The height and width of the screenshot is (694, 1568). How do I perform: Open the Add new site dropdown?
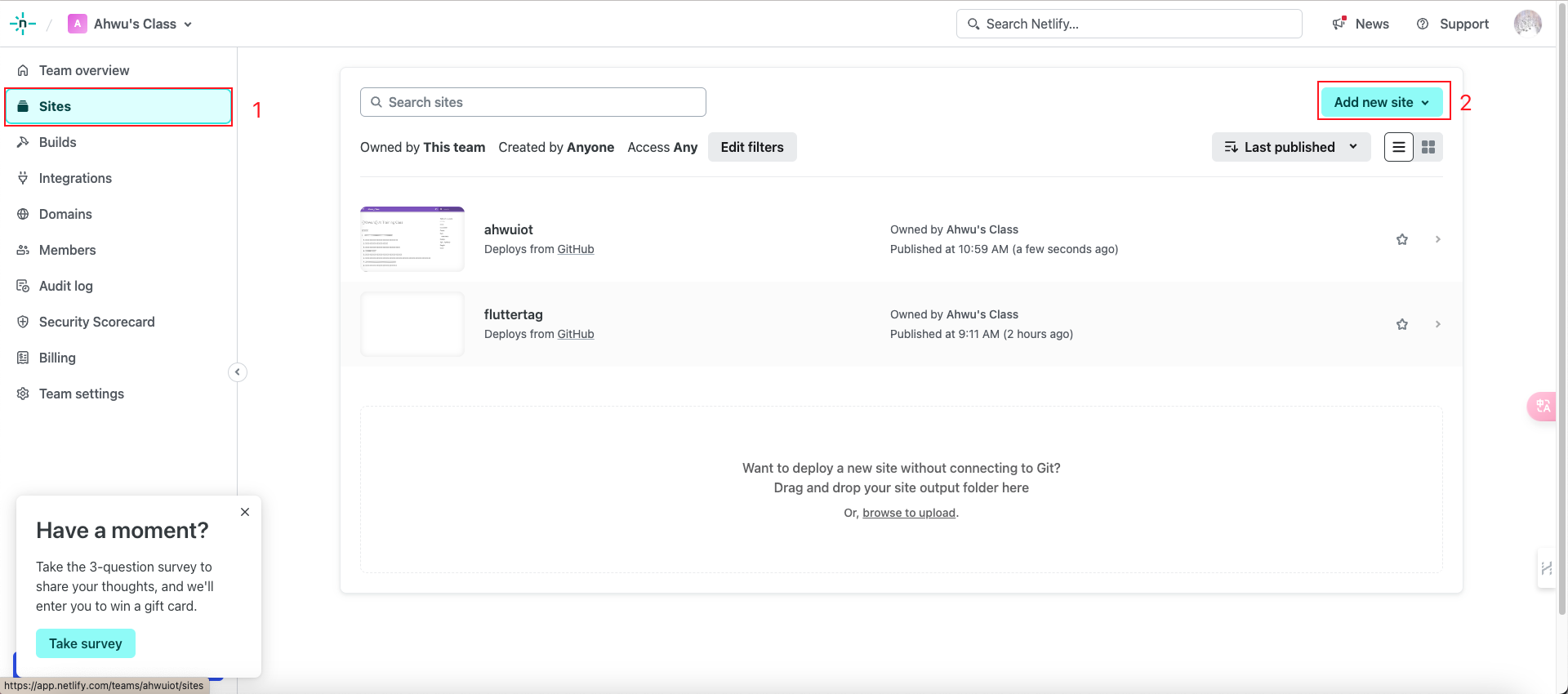[1381, 102]
